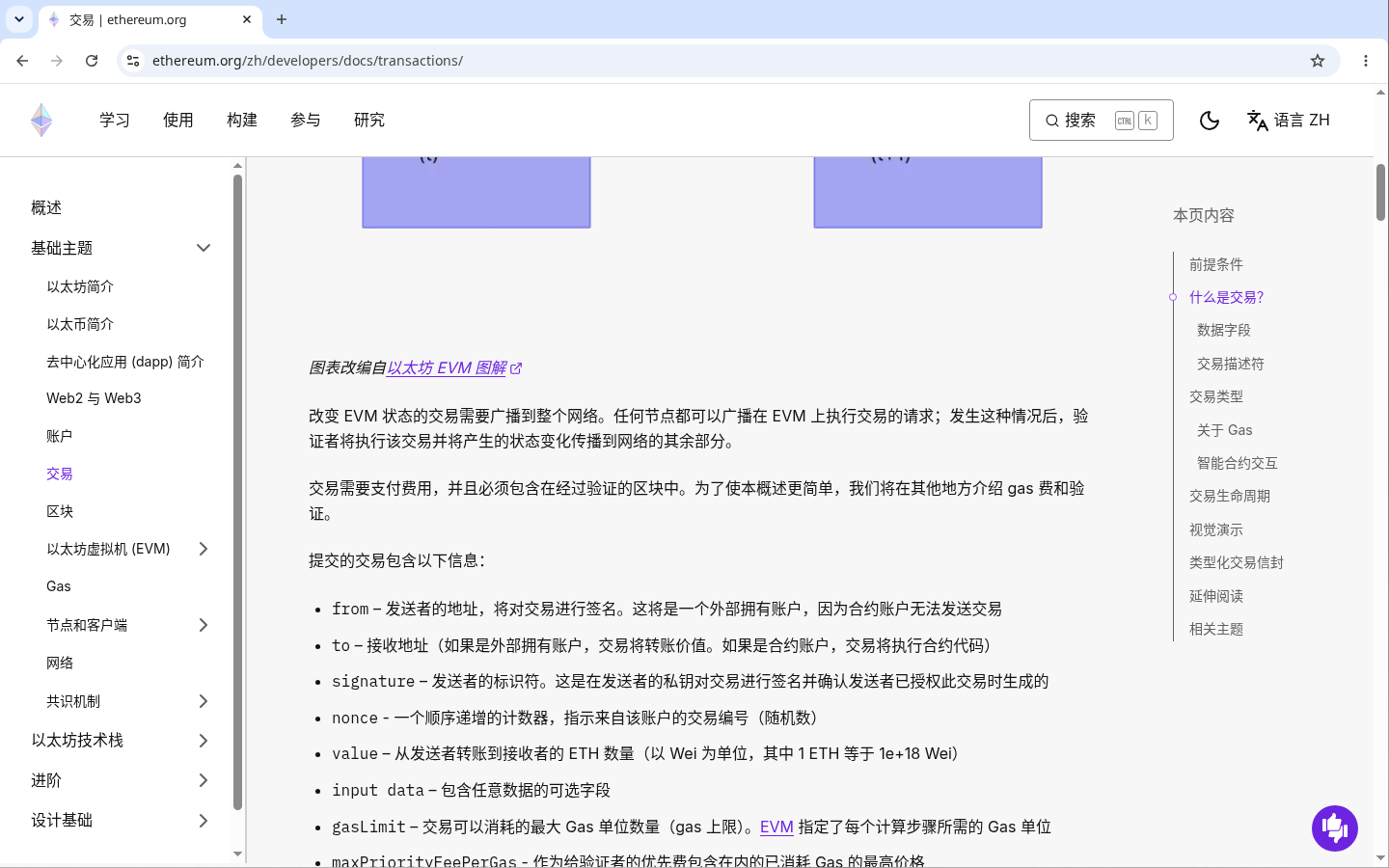Bookmark this page with the star icon
Viewport: 1389px width, 868px height.
point(1318,61)
